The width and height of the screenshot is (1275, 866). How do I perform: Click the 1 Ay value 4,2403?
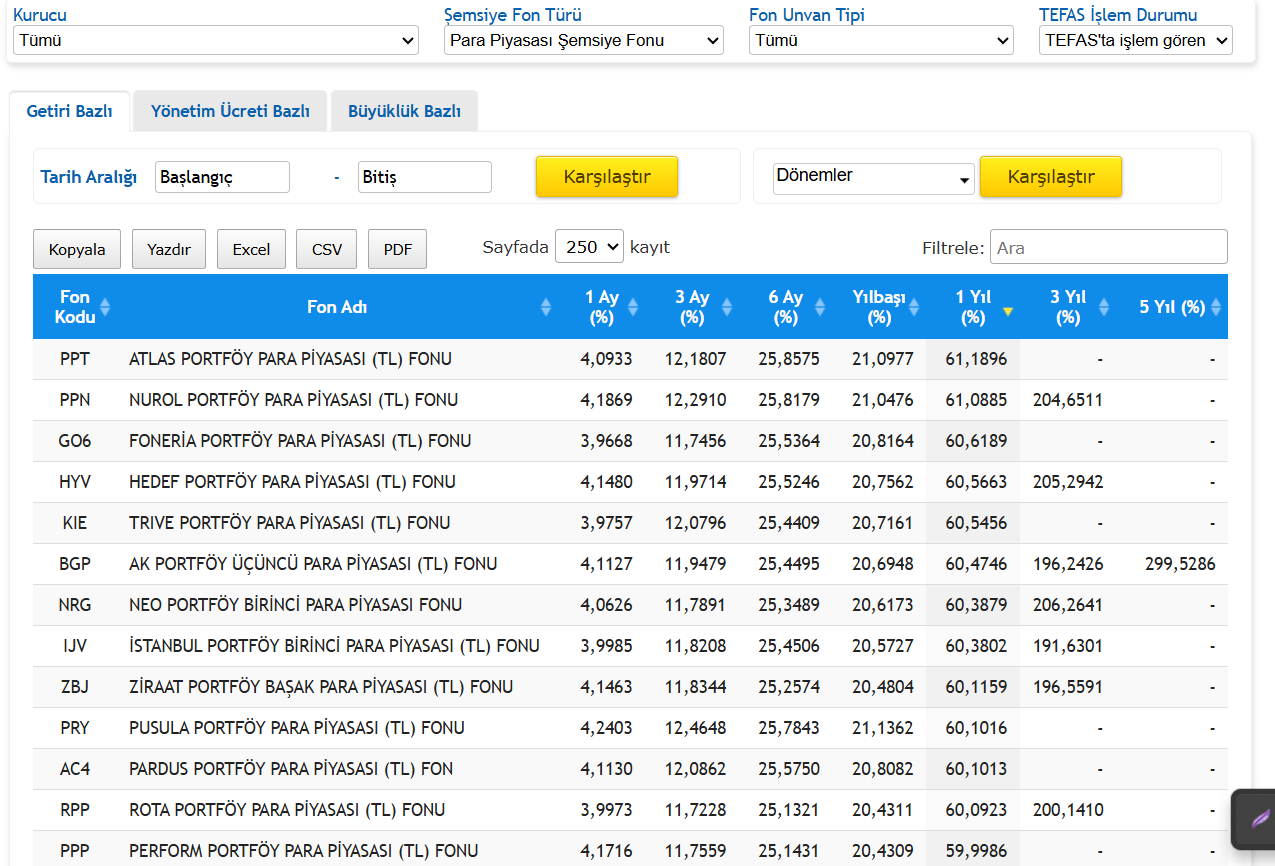click(x=606, y=728)
